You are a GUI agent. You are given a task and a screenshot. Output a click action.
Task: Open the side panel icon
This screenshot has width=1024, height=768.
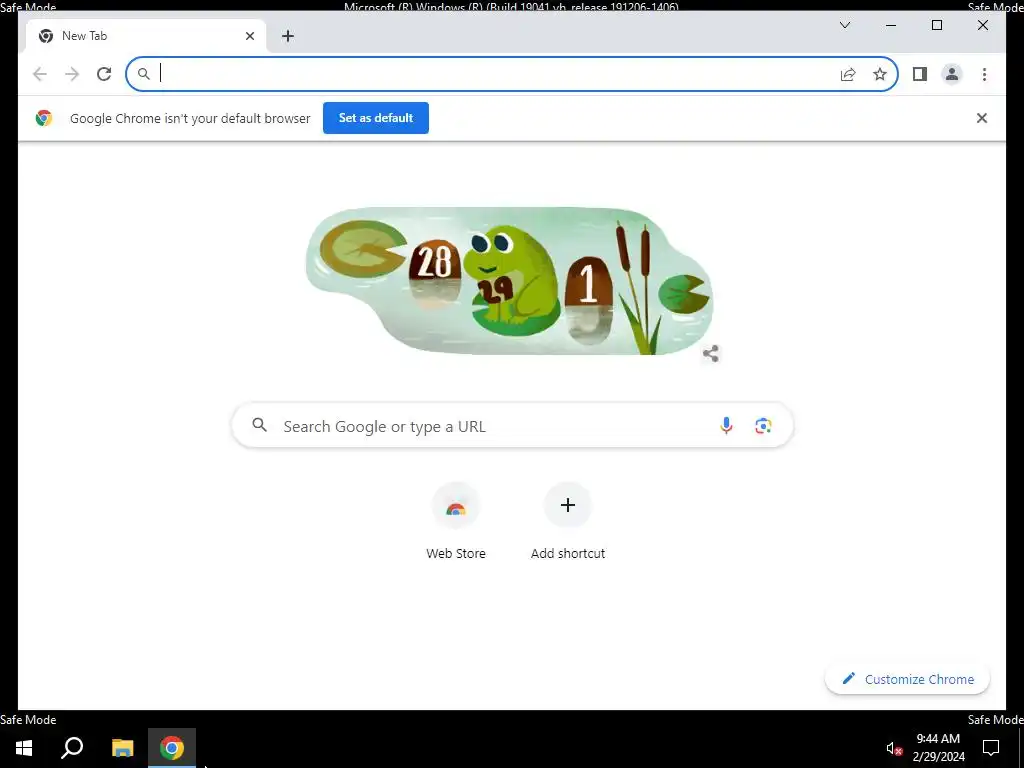pos(920,74)
